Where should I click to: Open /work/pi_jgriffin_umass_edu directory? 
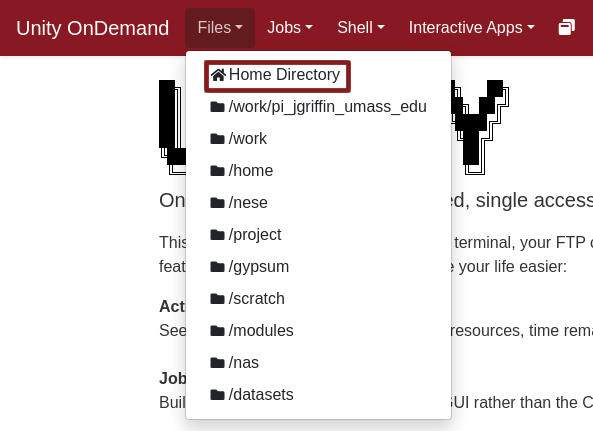pos(318,107)
